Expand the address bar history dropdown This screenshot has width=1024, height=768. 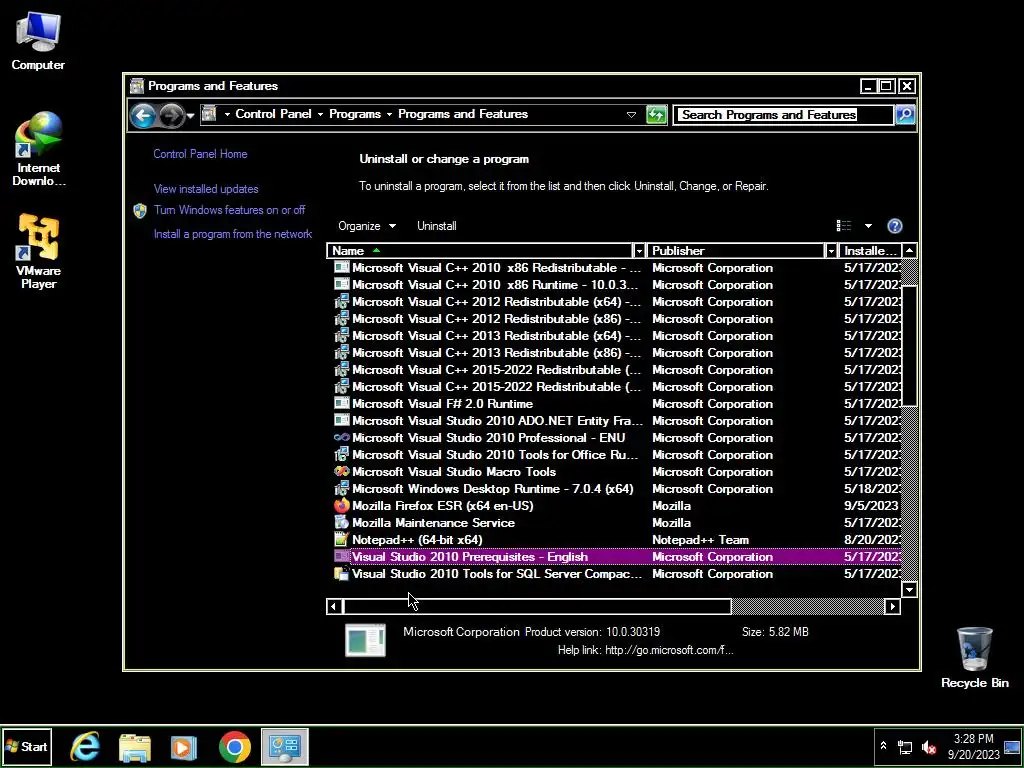click(631, 115)
